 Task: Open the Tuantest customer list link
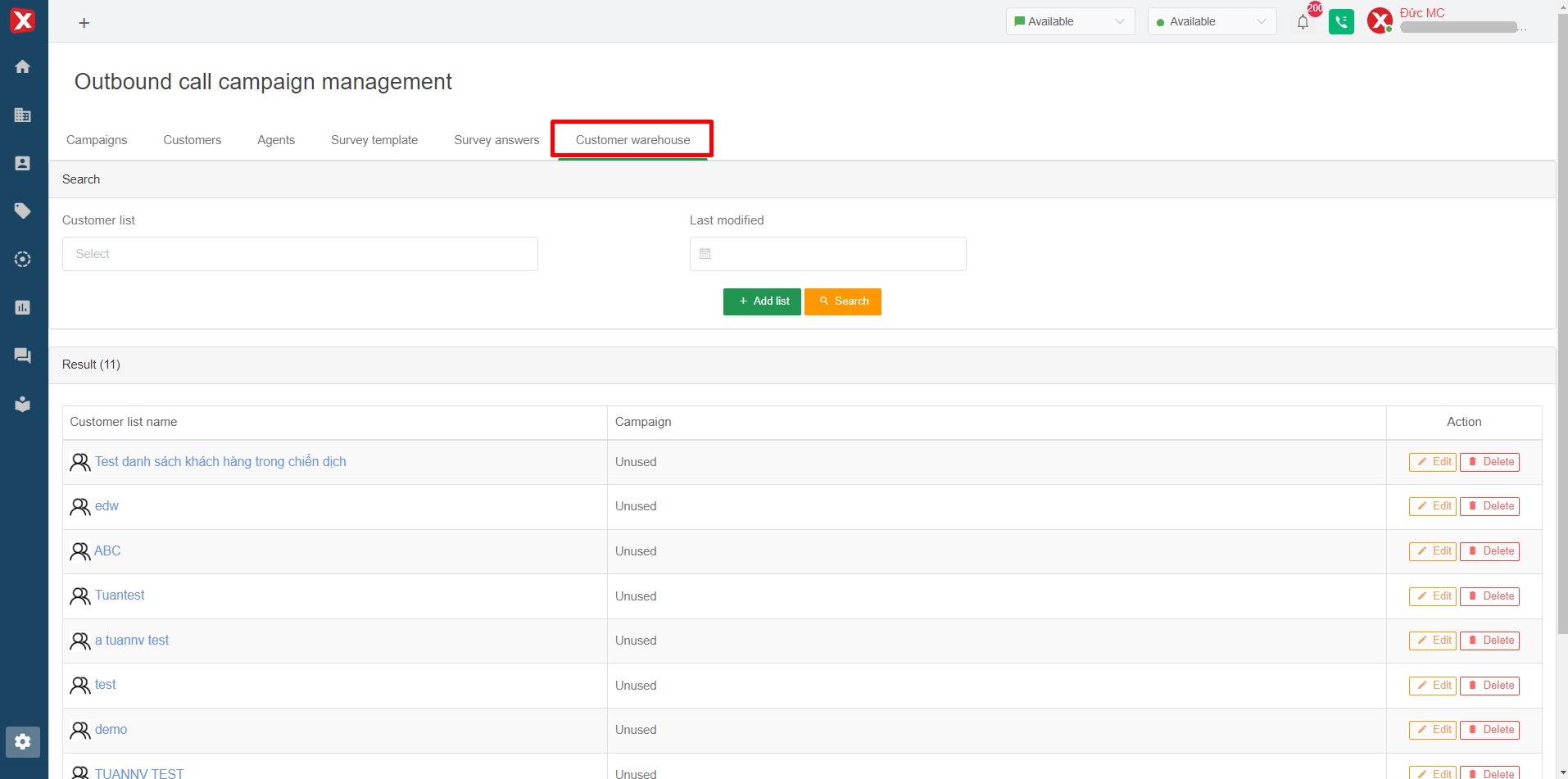[x=120, y=596]
